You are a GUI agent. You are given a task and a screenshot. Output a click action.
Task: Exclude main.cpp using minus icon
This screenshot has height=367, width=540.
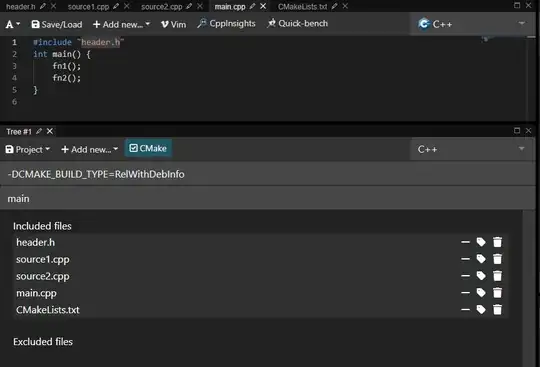[465, 293]
